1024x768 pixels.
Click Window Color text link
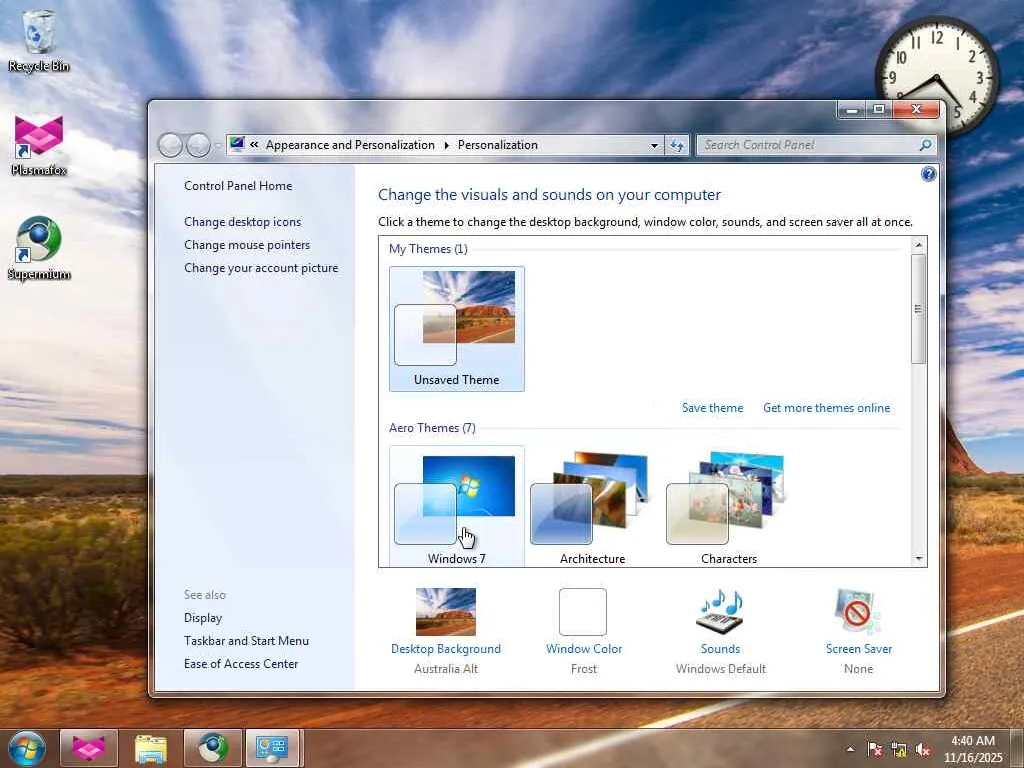584,648
